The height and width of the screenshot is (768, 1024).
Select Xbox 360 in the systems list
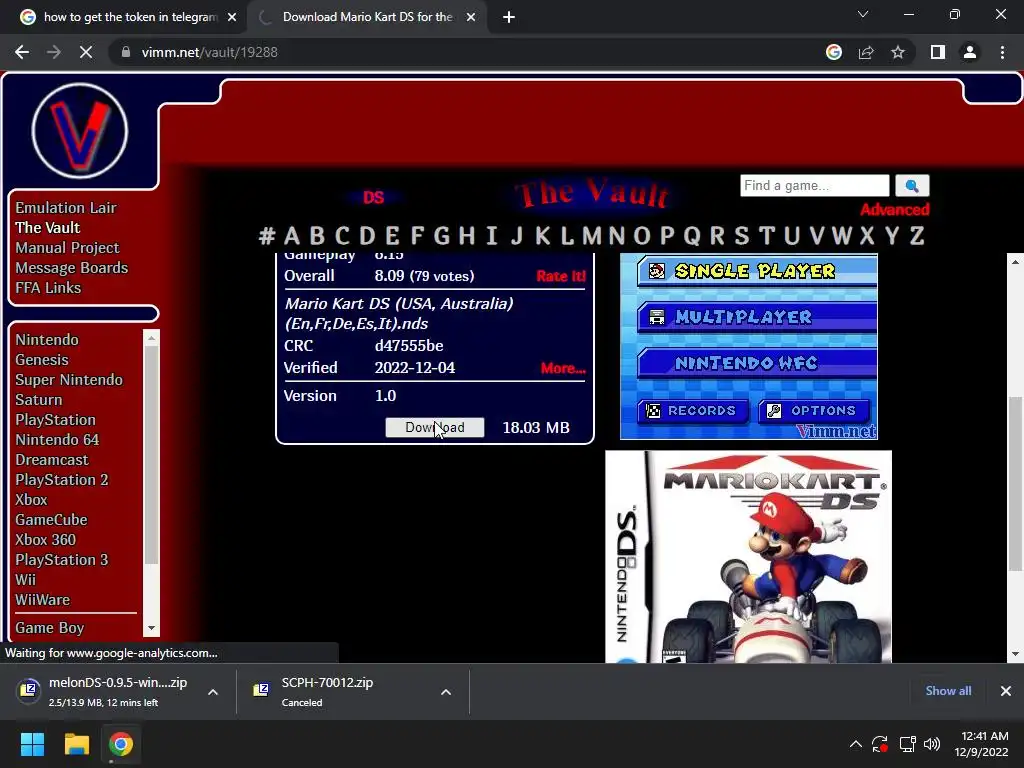(x=46, y=540)
